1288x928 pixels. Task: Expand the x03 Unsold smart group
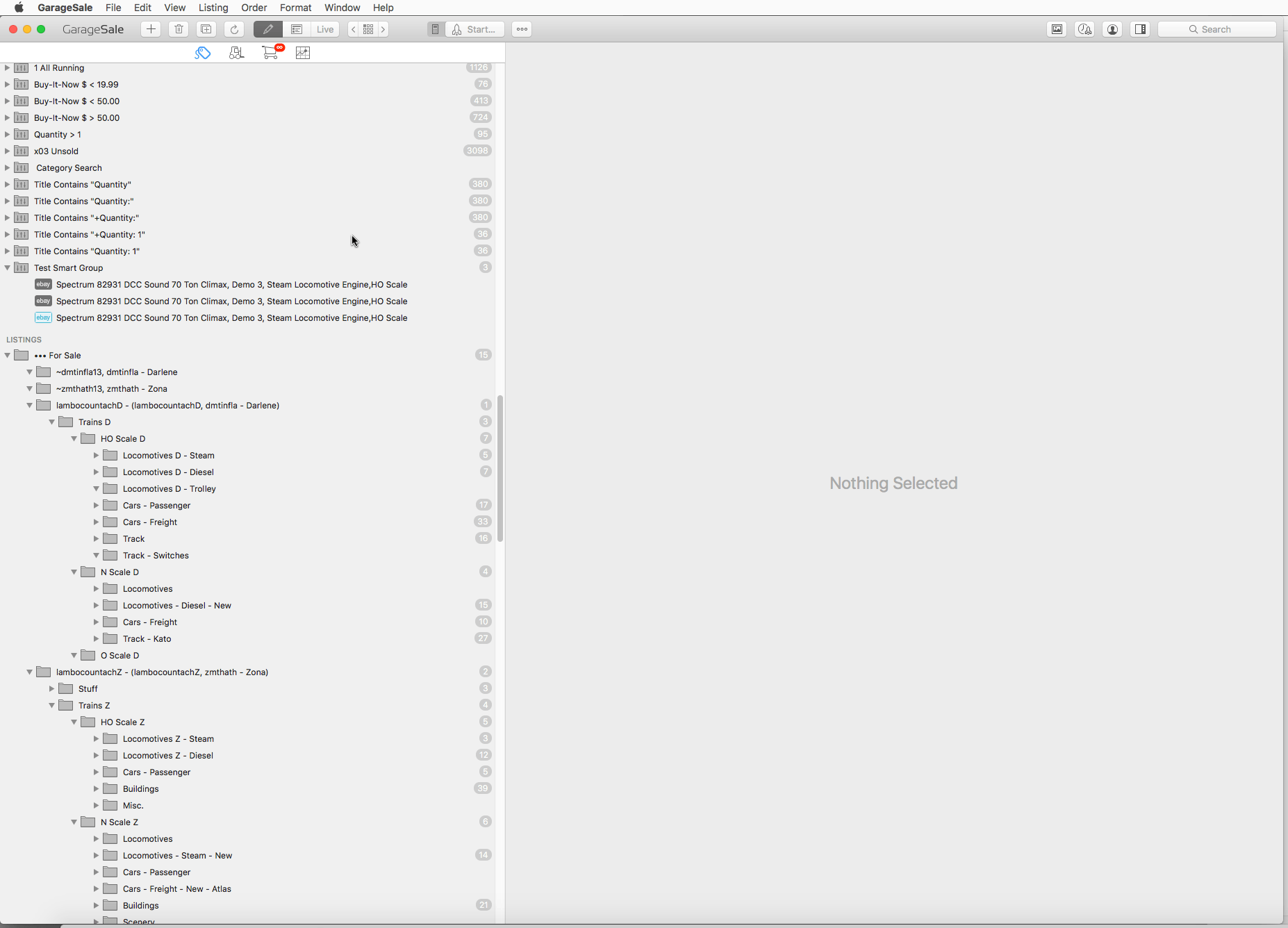click(7, 151)
